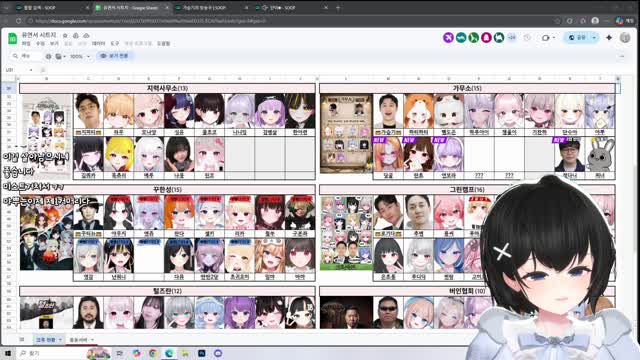Click the 보기 전용 view-only button
640x360 pixels.
(x=115, y=56)
